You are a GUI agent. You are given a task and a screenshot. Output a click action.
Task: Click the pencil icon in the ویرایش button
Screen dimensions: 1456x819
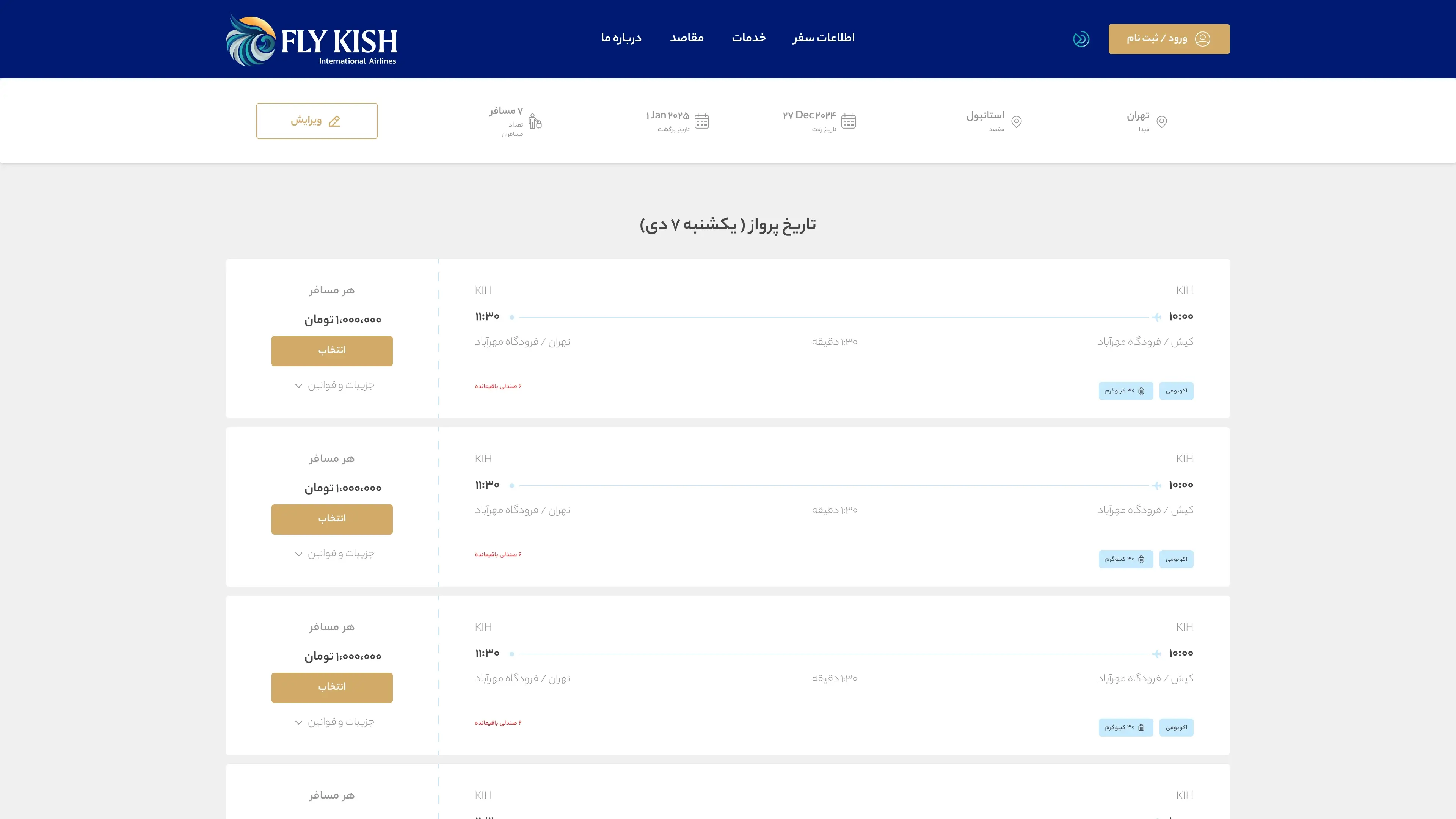coord(334,121)
